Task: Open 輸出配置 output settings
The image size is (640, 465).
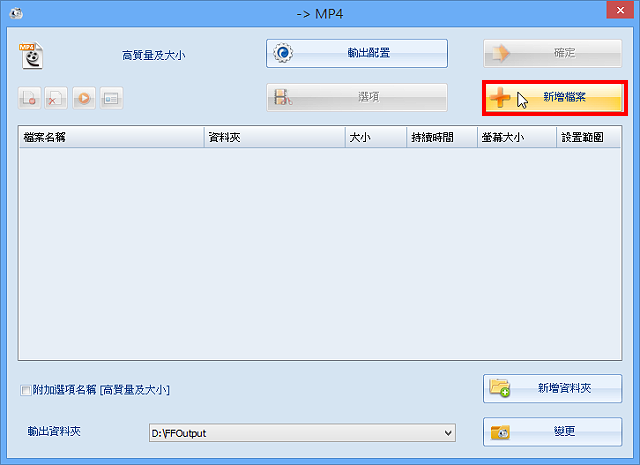Action: tap(357, 53)
